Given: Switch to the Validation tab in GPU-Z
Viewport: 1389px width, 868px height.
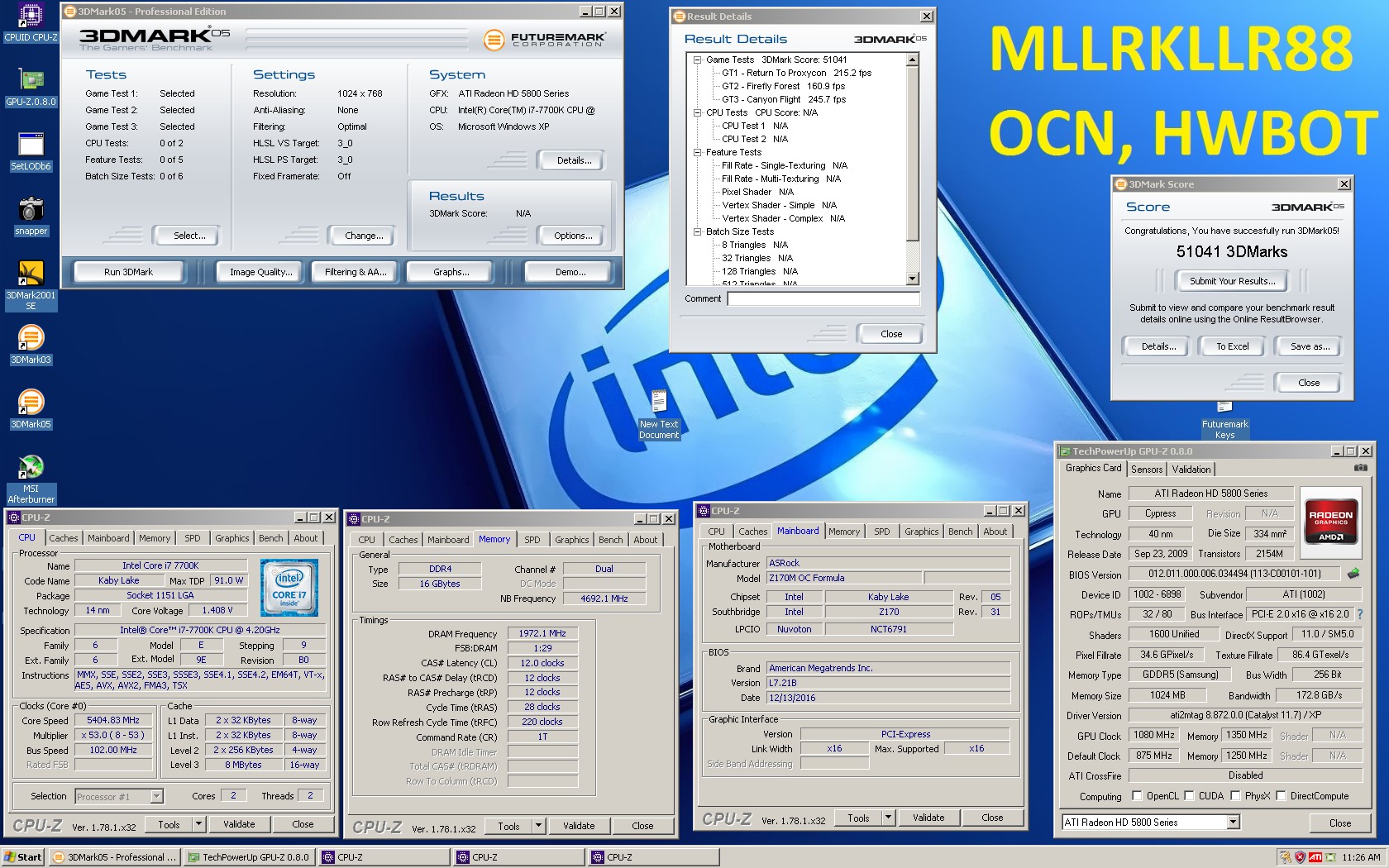Looking at the screenshot, I should coord(1191,470).
